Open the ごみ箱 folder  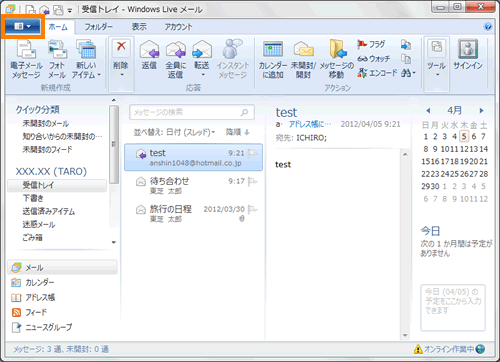32,237
